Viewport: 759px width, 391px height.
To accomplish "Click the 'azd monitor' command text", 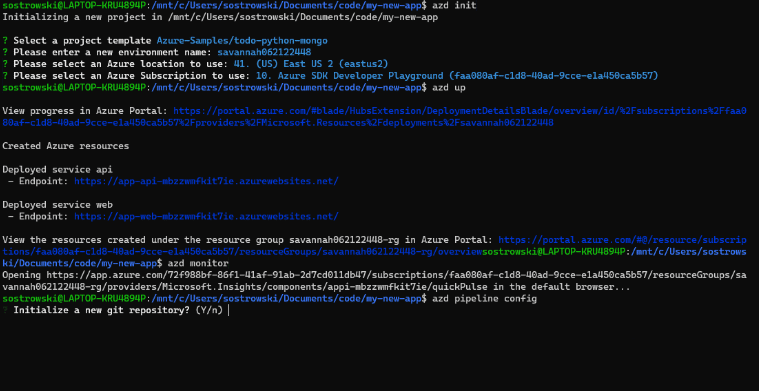I will pyautogui.click(x=197, y=263).
